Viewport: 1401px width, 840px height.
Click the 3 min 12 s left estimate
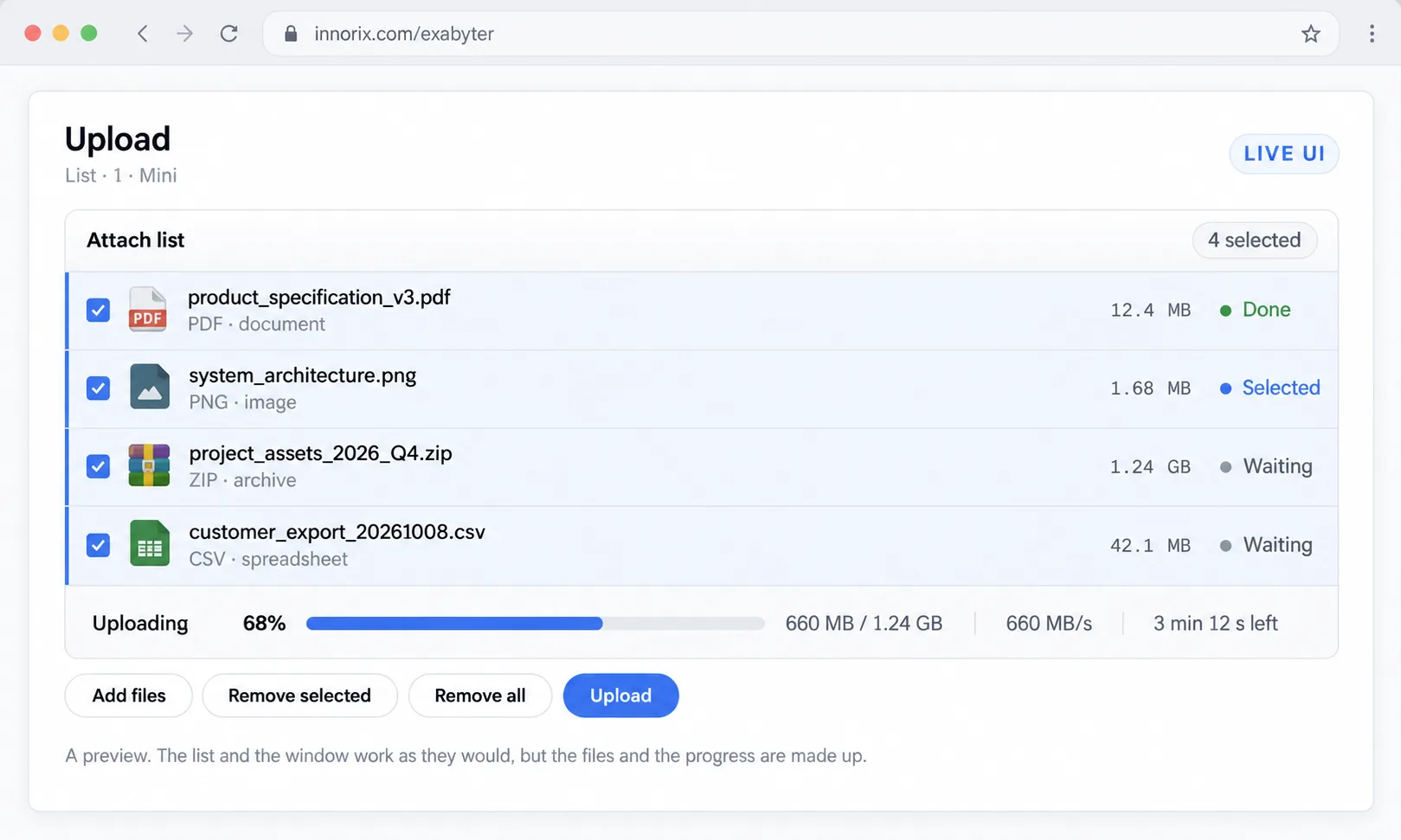[1216, 624]
